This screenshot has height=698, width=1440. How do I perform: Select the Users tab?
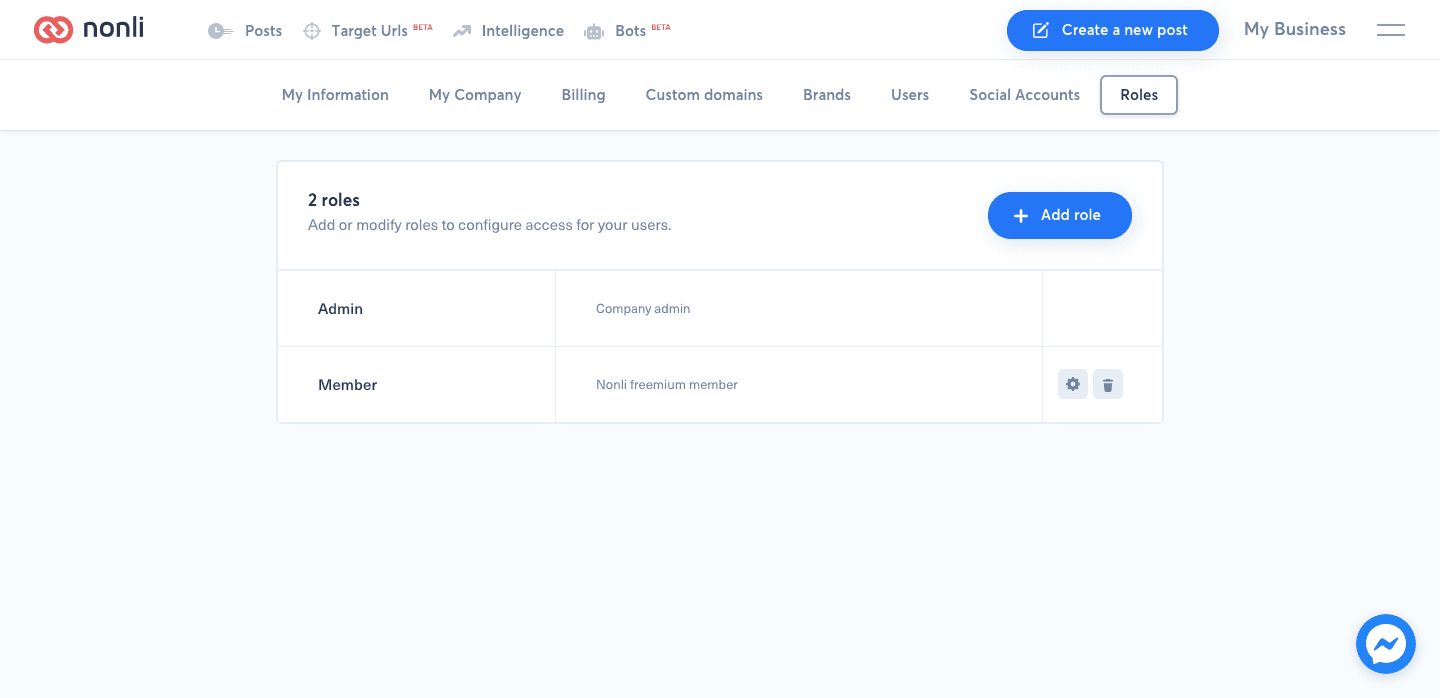point(910,95)
